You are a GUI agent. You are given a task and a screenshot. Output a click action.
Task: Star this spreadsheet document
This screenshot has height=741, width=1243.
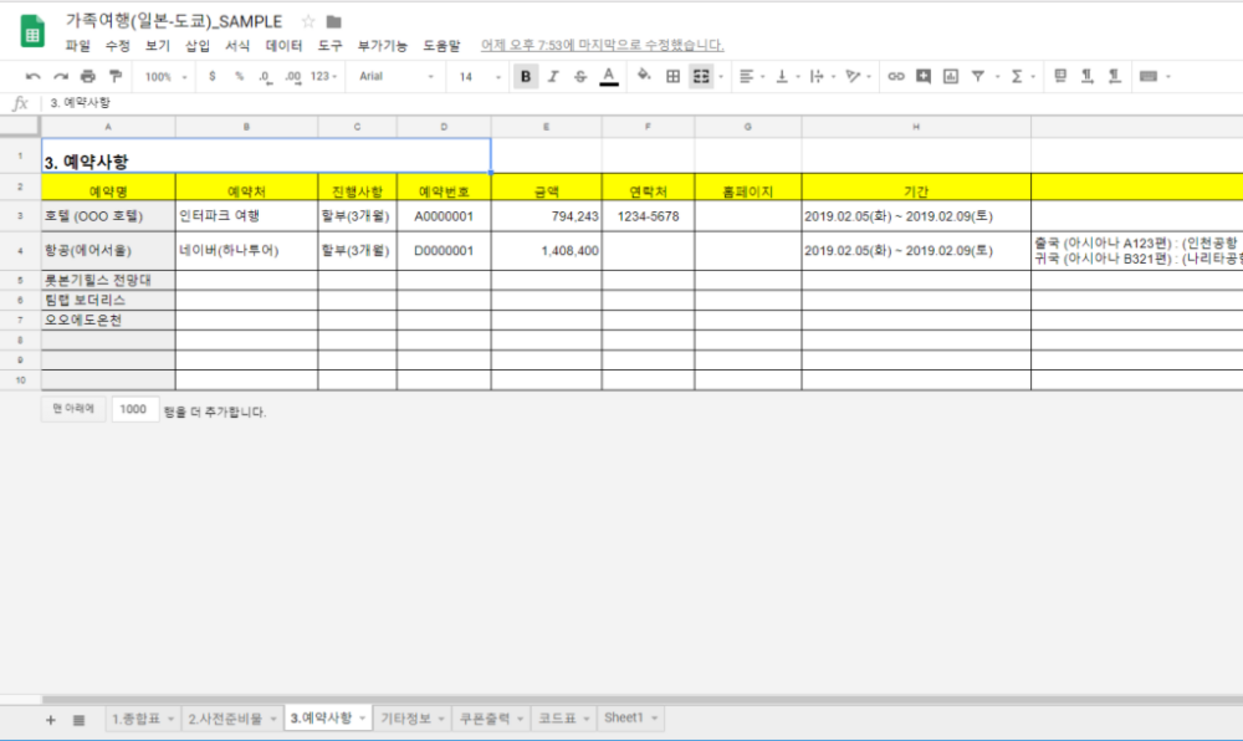point(308,21)
